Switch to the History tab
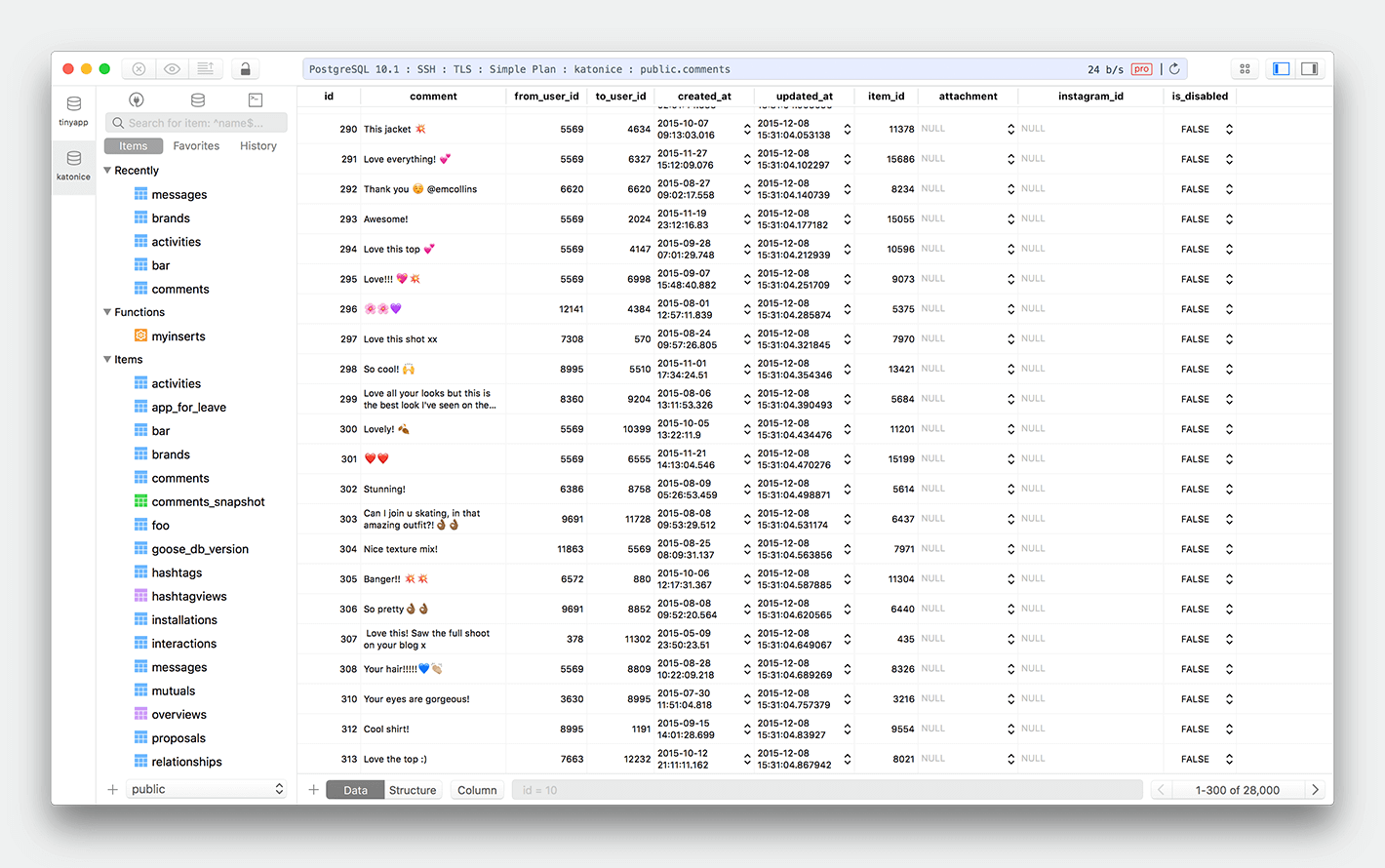Screen dimensions: 1385x868 point(258,146)
